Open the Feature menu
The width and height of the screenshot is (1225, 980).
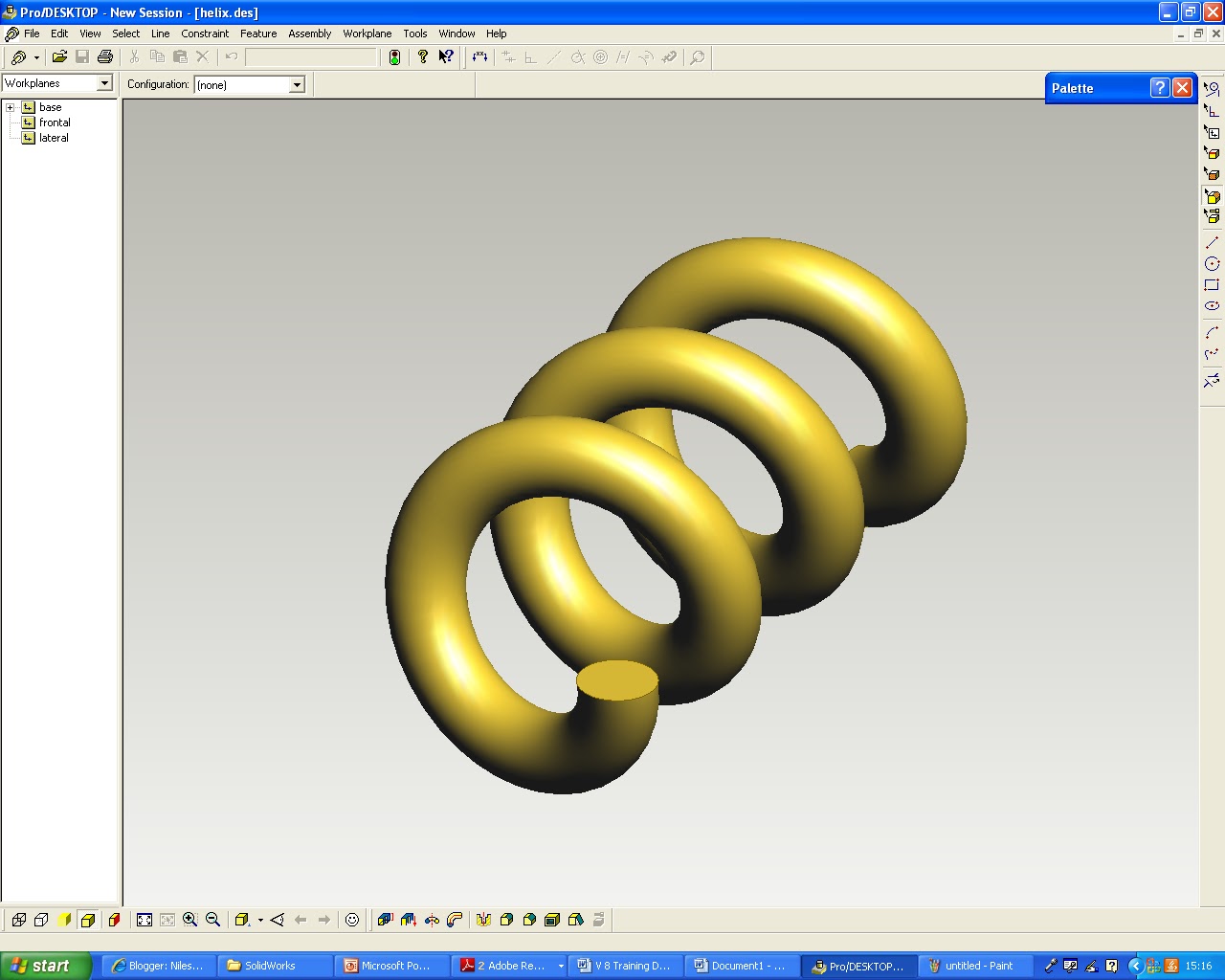coord(258,33)
